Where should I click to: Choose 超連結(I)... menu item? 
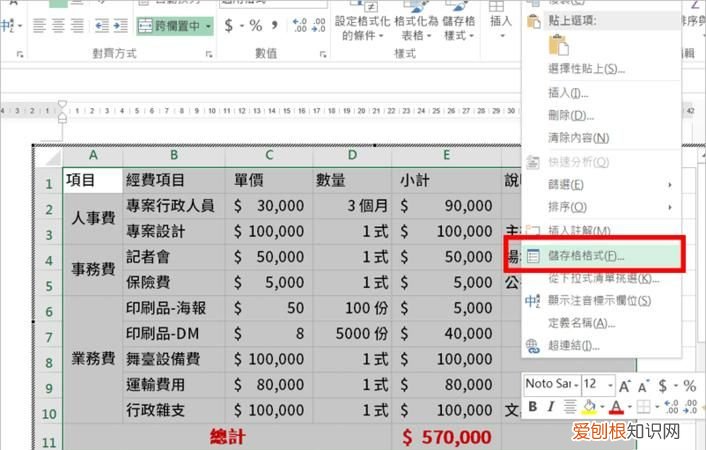click(602, 346)
